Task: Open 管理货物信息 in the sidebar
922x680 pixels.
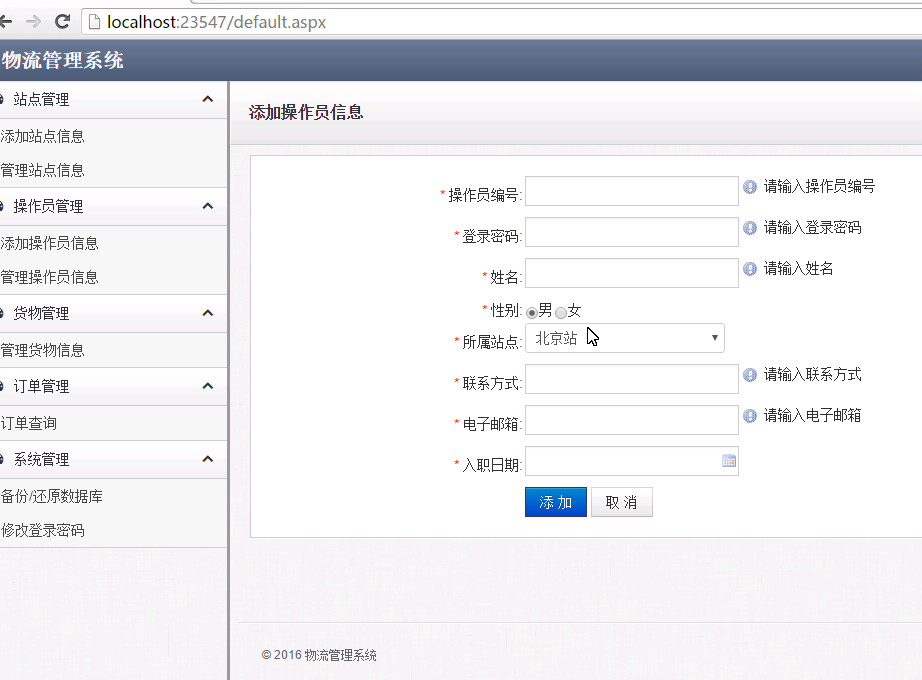Action: [x=42, y=351]
